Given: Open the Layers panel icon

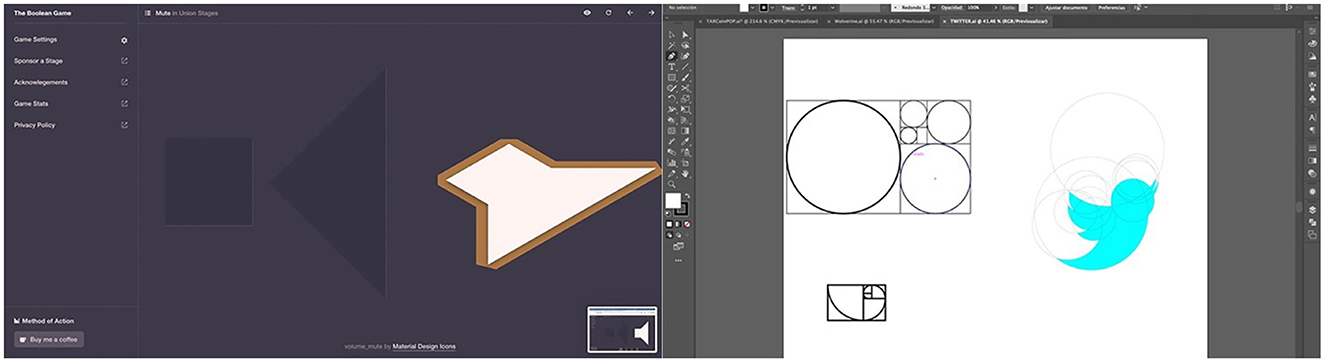Looking at the screenshot, I should click(1311, 209).
